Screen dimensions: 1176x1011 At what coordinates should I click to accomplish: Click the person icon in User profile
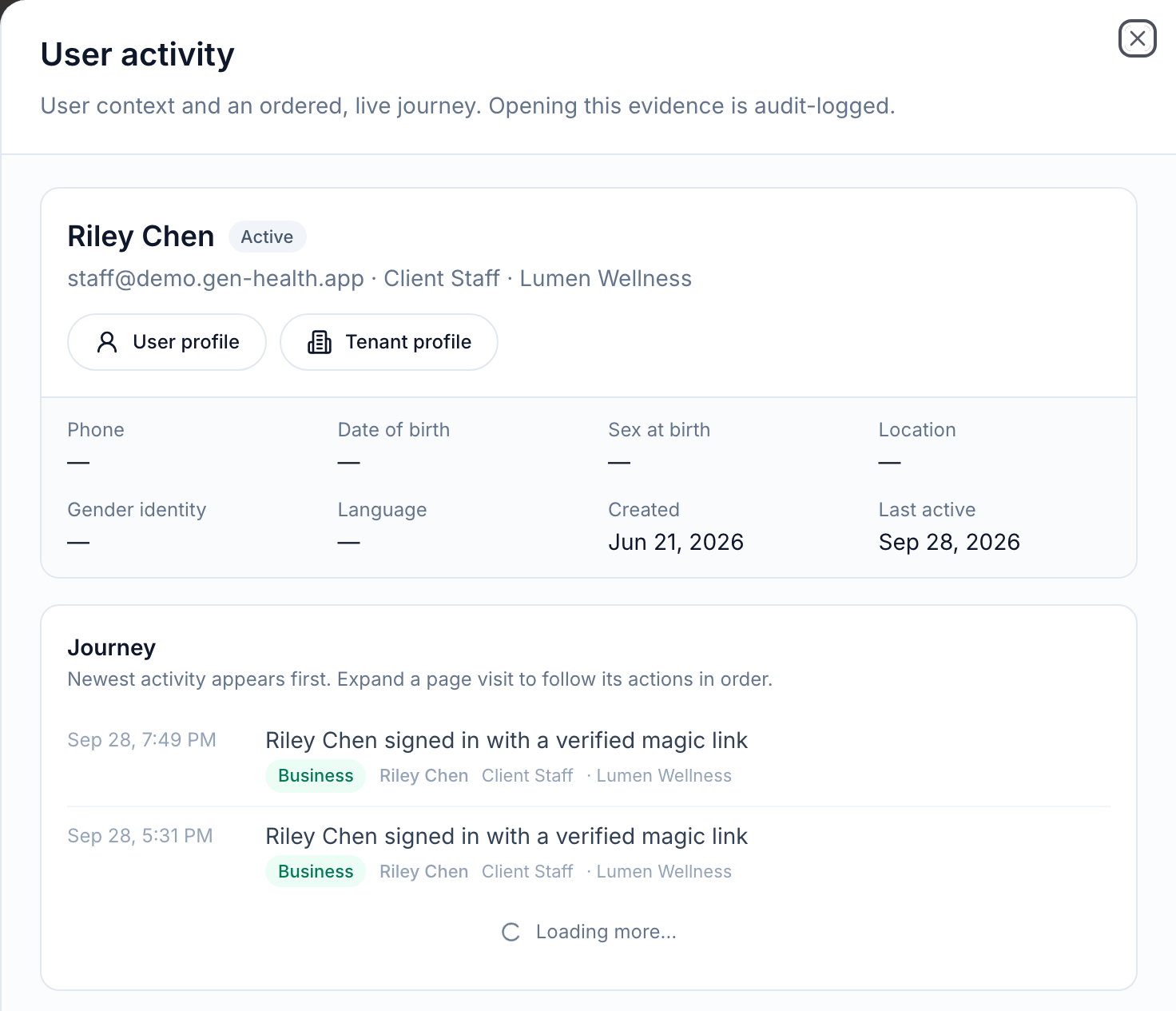[x=107, y=342]
